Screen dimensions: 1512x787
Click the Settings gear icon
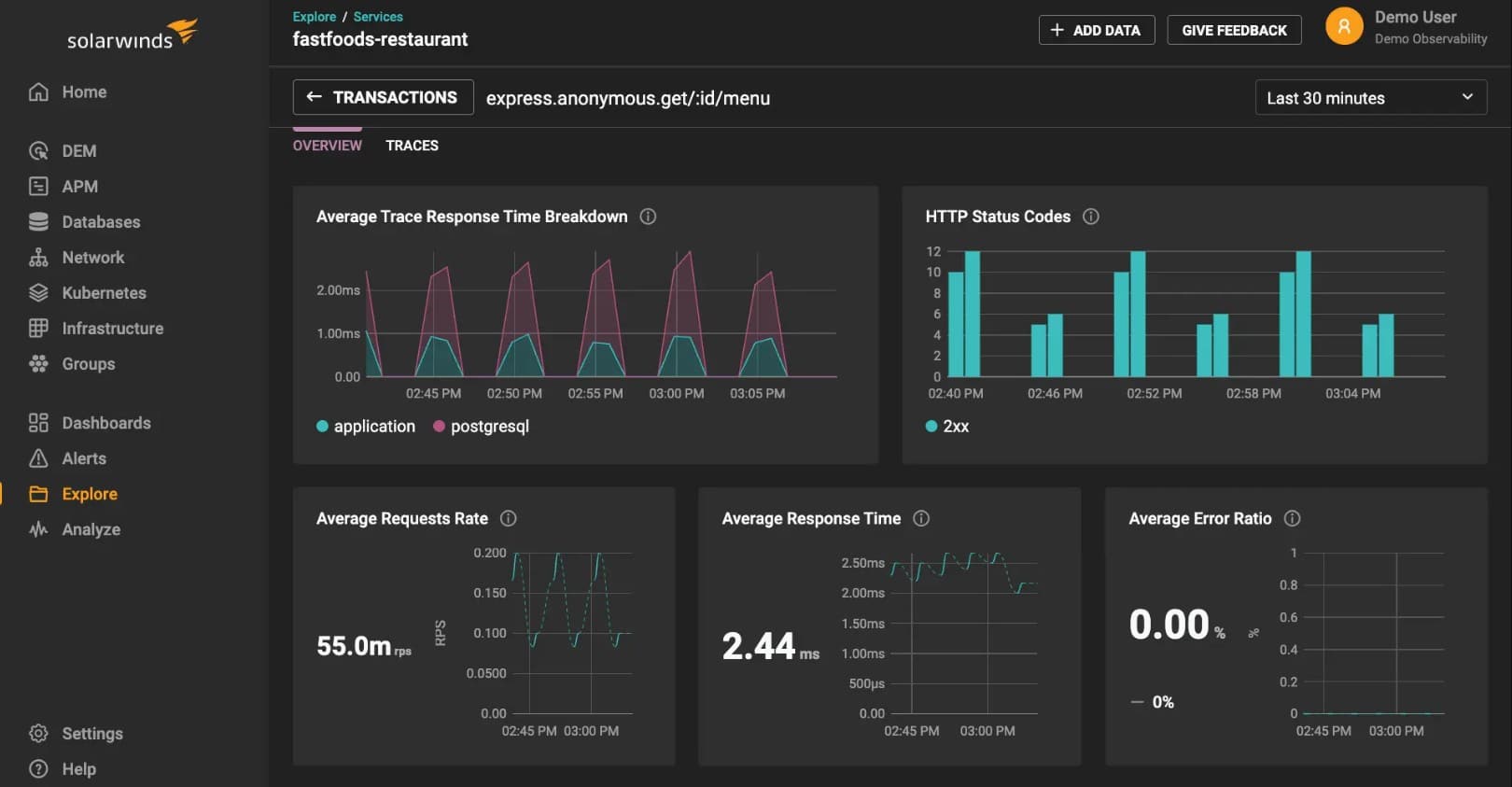click(38, 733)
